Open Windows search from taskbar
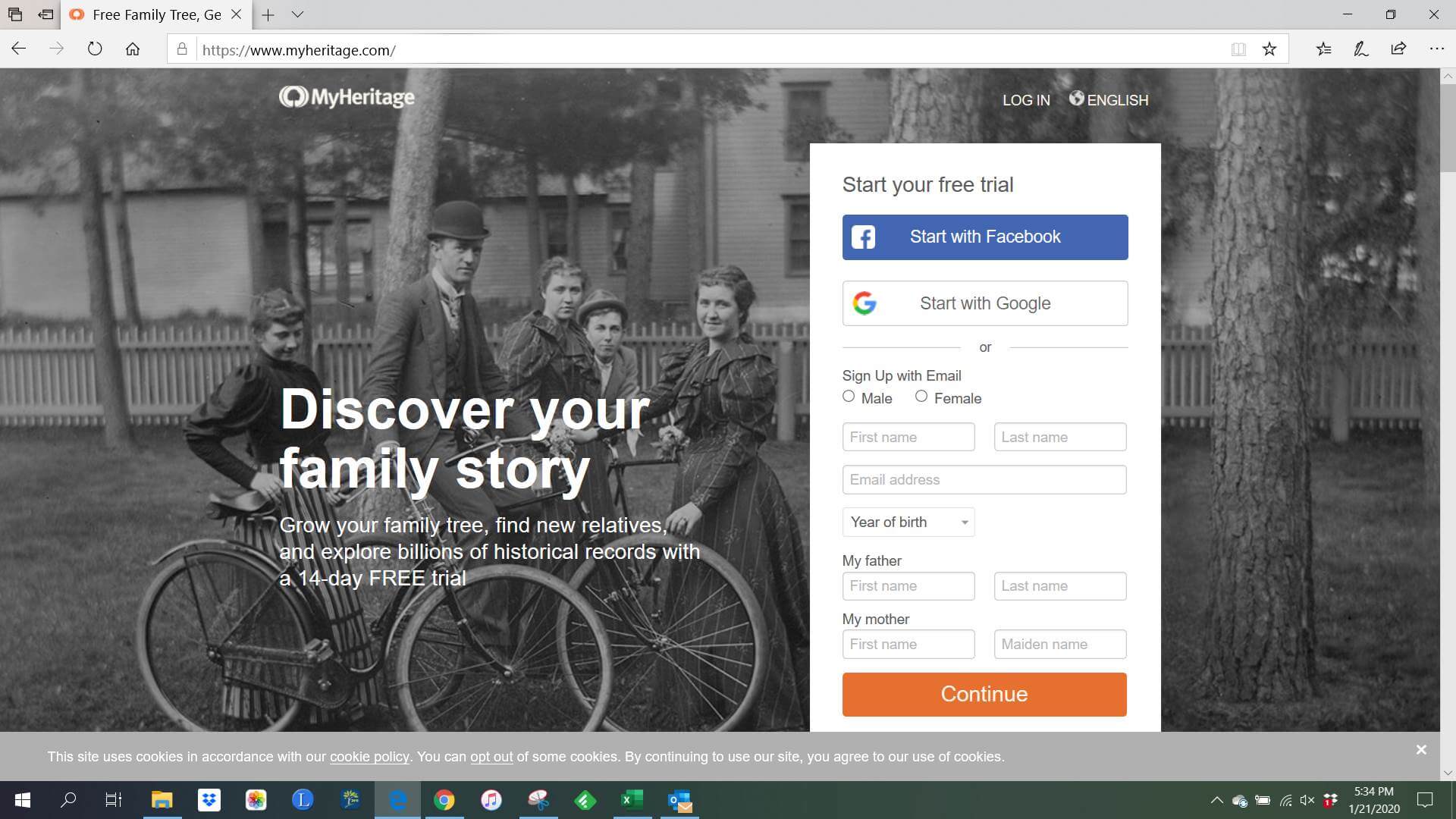Image resolution: width=1456 pixels, height=819 pixels. (x=68, y=800)
